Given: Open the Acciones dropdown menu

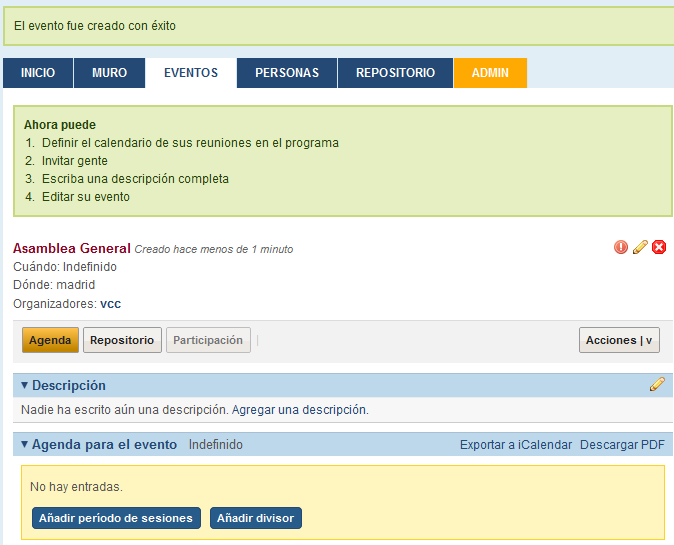Looking at the screenshot, I should pos(619,340).
